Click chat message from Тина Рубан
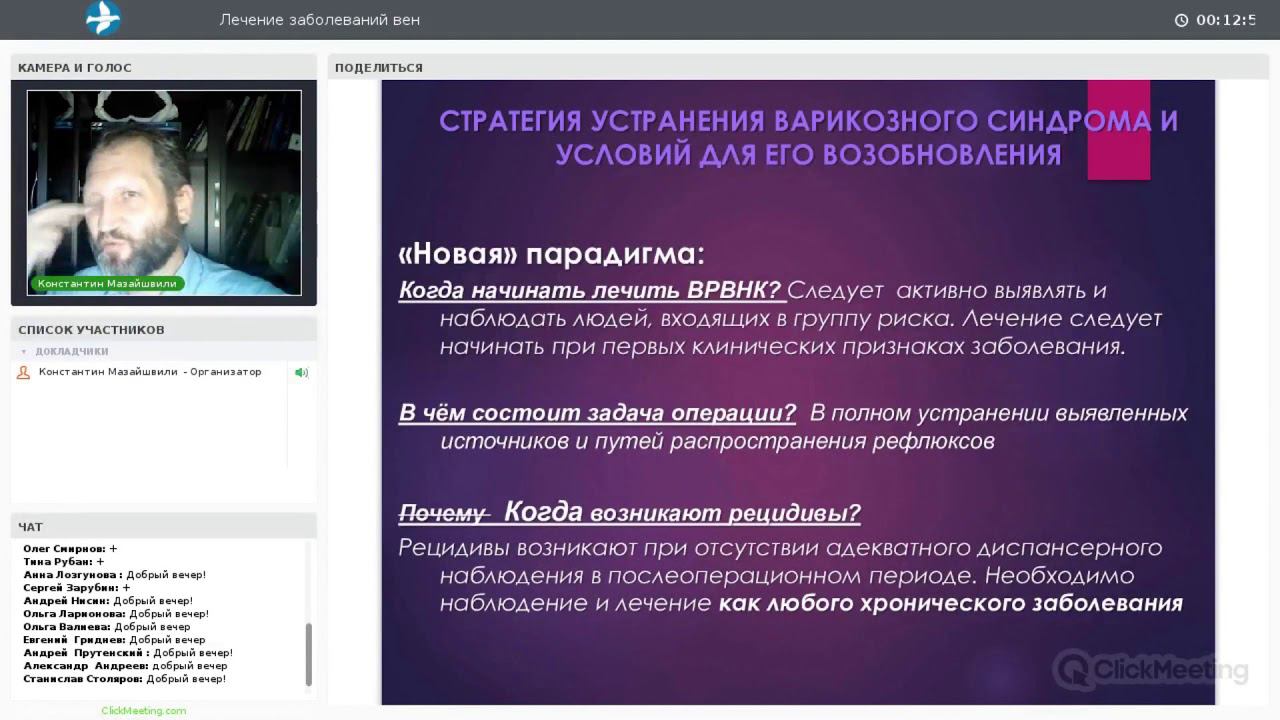 coord(64,562)
